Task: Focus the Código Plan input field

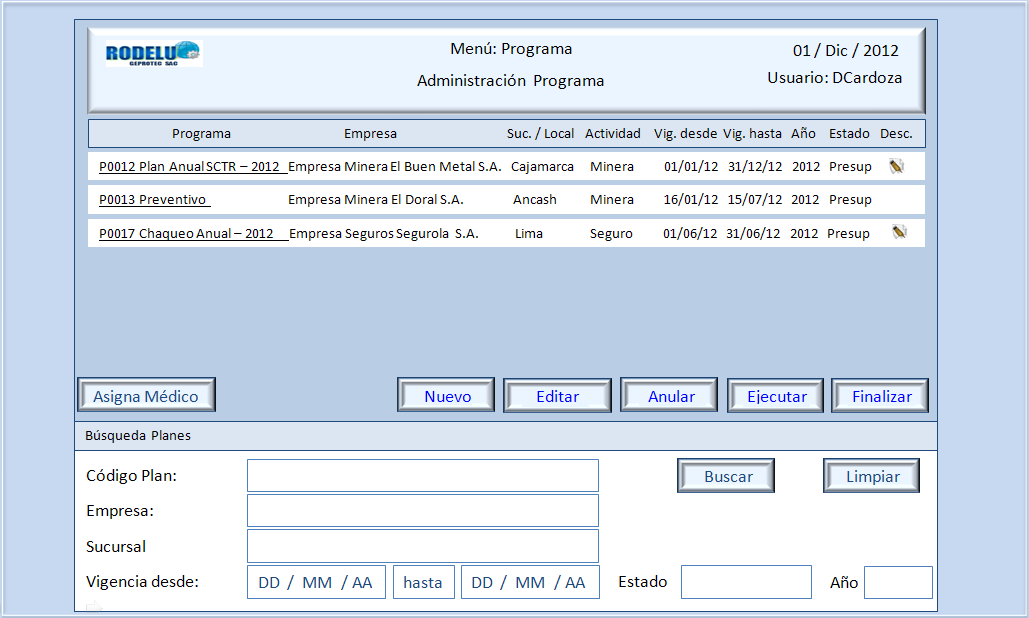Action: pos(423,476)
